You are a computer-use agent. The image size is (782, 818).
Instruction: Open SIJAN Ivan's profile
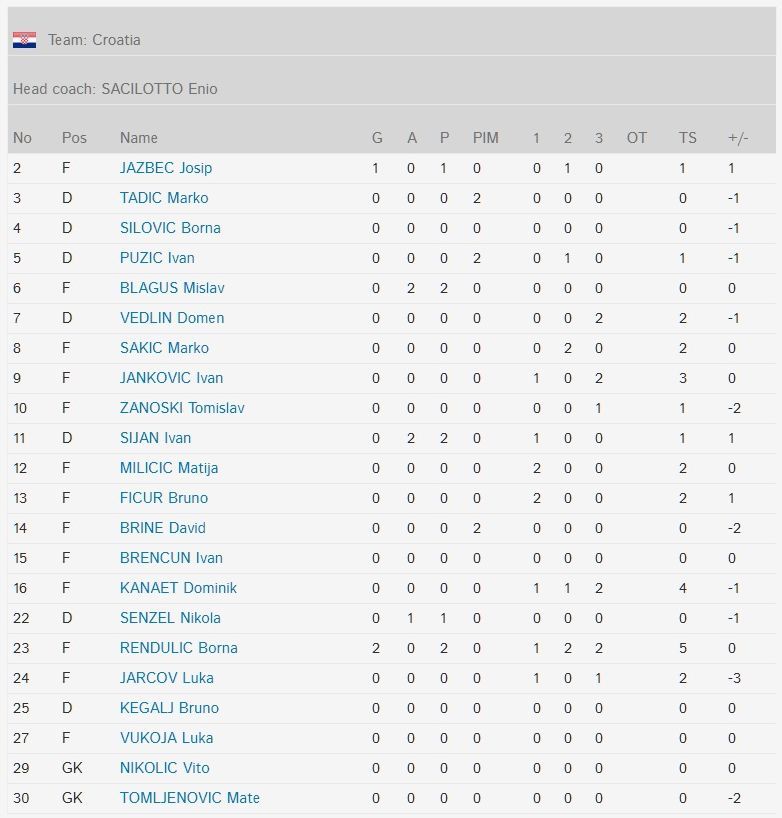(155, 438)
